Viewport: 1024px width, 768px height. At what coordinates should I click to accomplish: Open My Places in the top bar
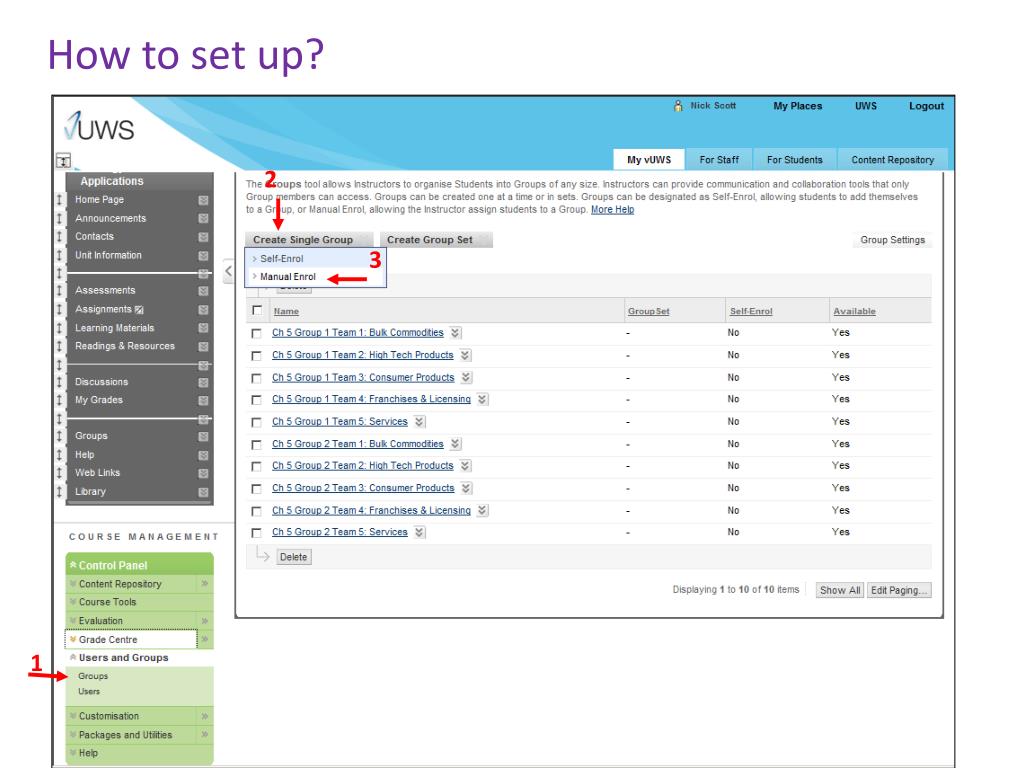tap(797, 106)
